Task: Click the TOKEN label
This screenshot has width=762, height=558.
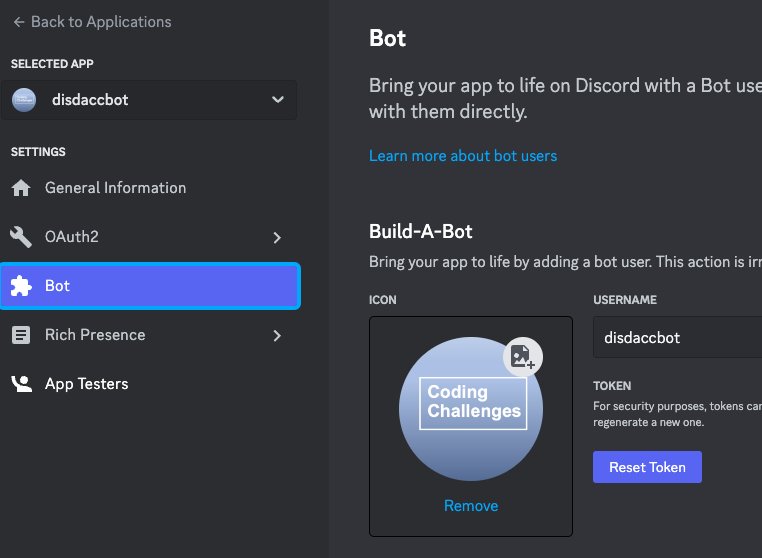Action: click(612, 386)
